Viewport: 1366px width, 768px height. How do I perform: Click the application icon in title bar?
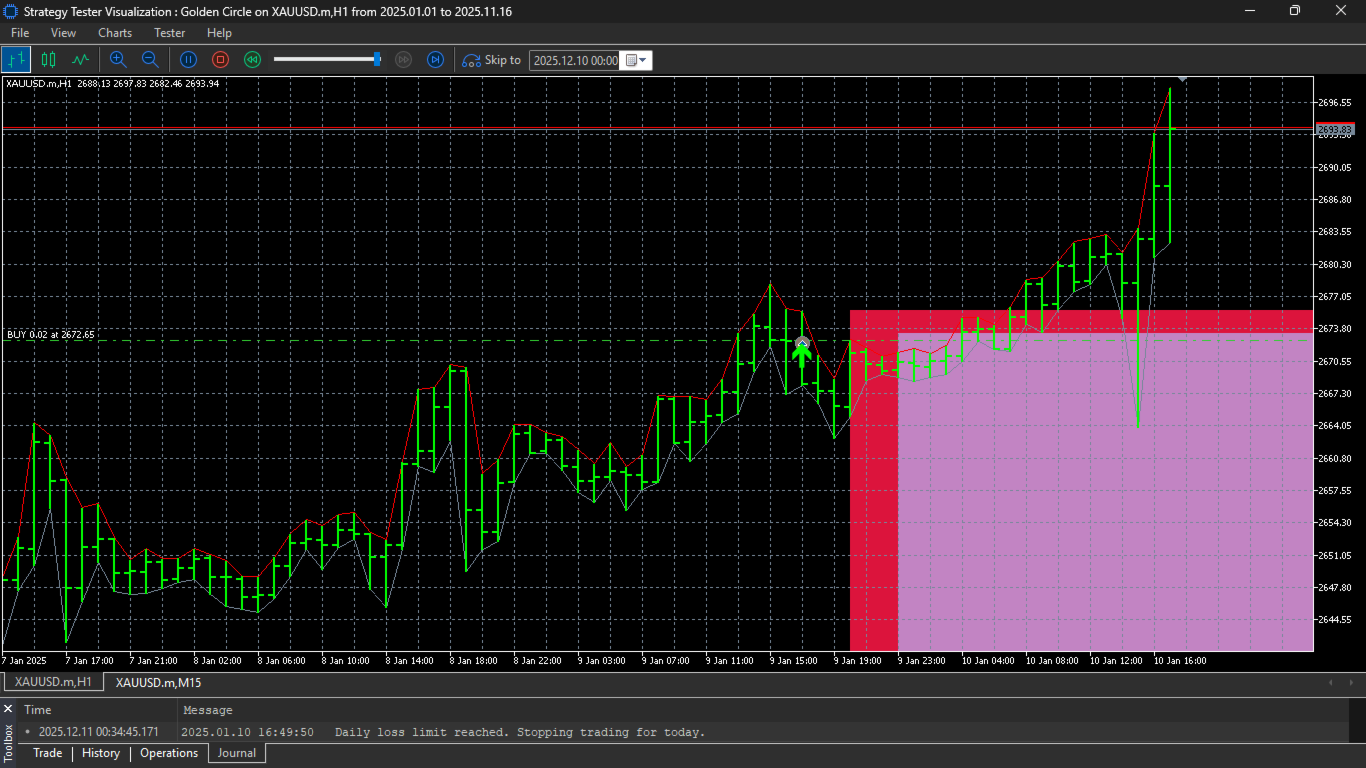(10, 10)
